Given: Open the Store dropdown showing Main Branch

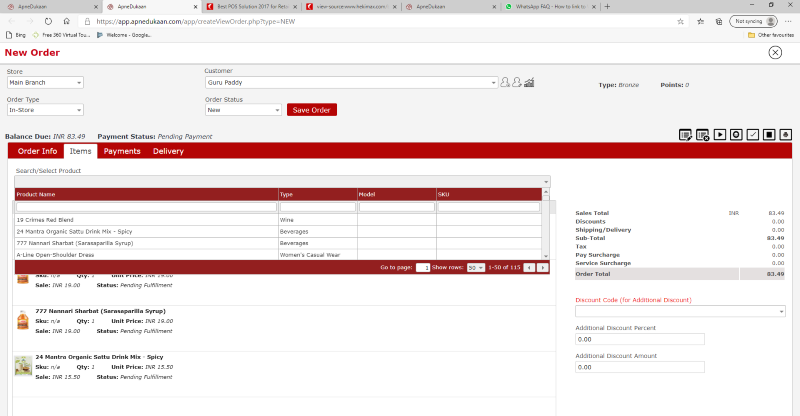Looking at the screenshot, I should click(x=45, y=83).
